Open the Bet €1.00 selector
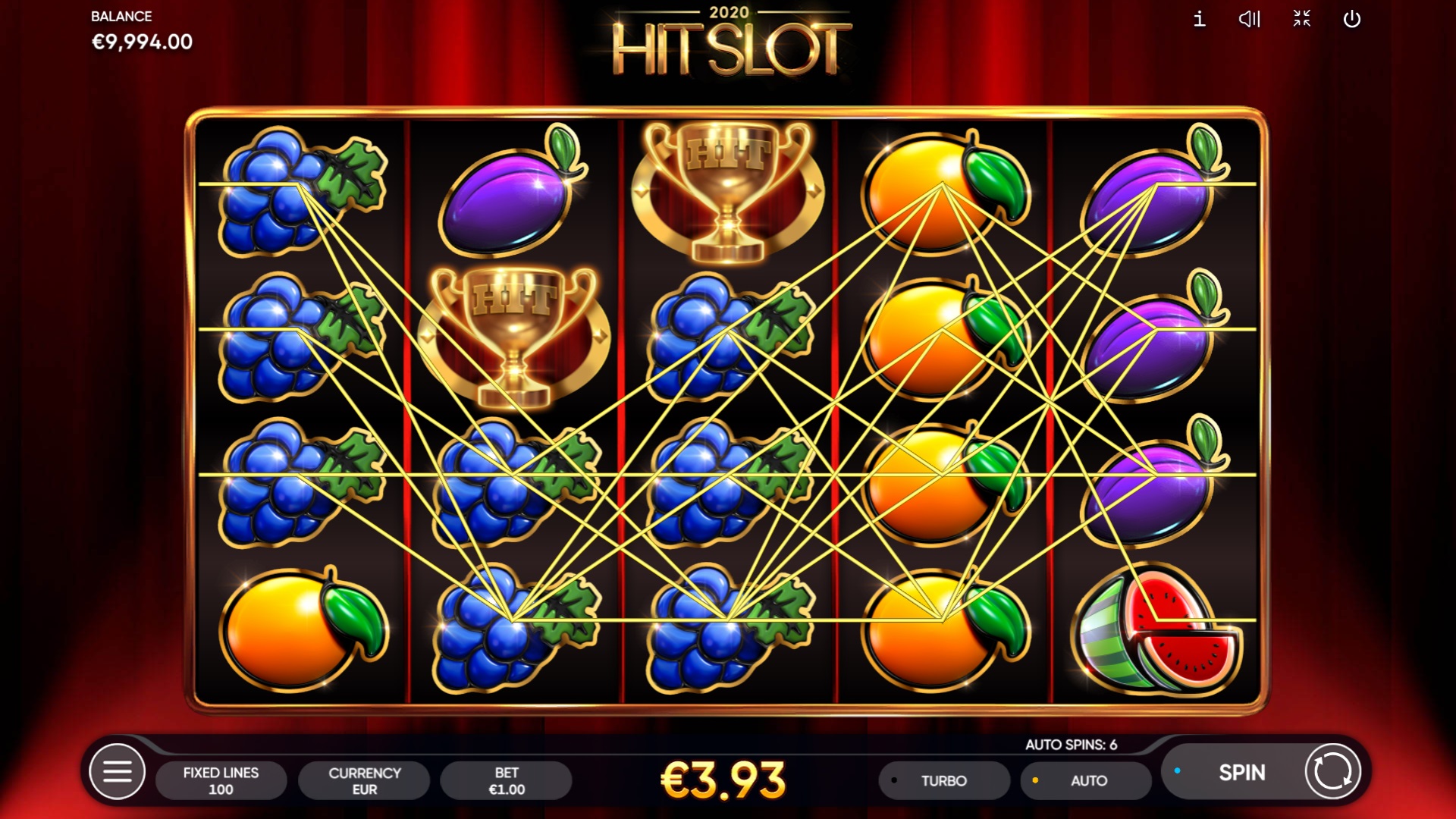1456x819 pixels. [x=506, y=780]
